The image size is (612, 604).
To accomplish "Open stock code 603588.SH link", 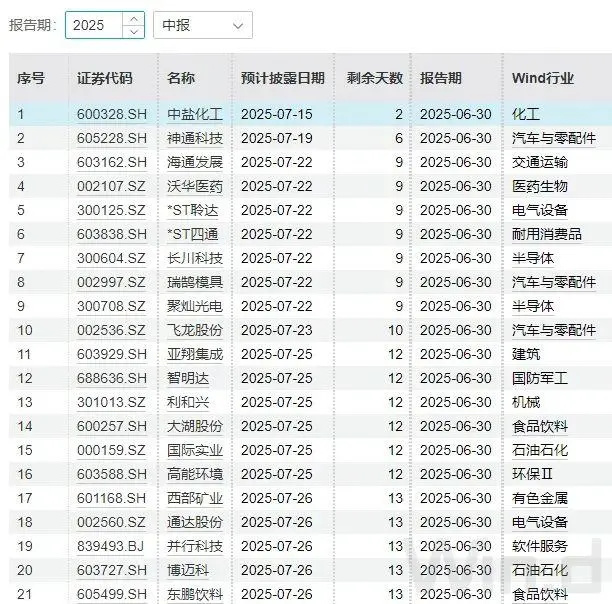I will coord(112,474).
